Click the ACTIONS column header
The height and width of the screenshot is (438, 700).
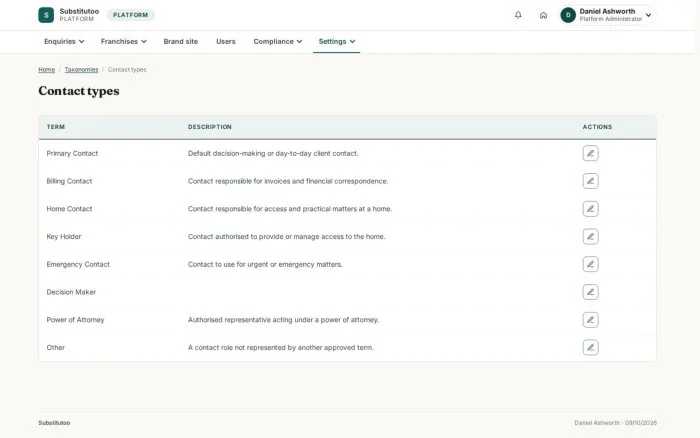pyautogui.click(x=597, y=127)
